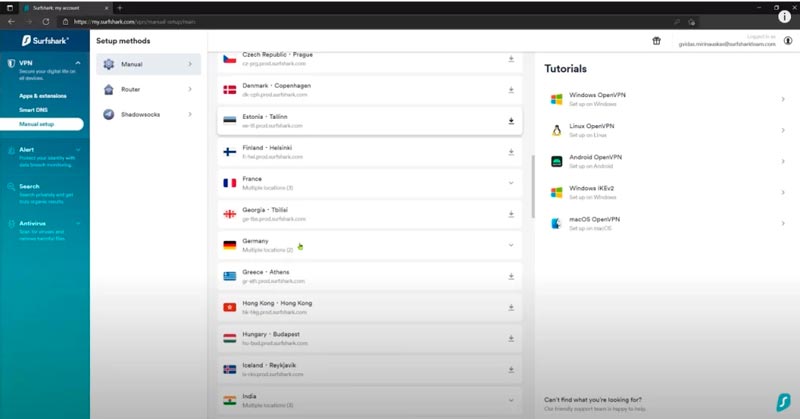Screen dimensions: 800x419
Task: Click the Router house icon
Action: tap(109, 89)
